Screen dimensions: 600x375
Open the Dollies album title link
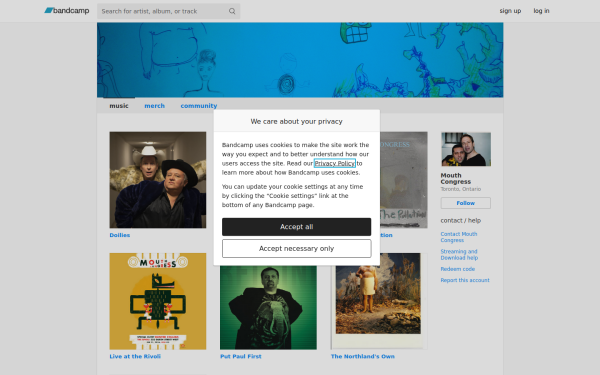click(x=120, y=235)
